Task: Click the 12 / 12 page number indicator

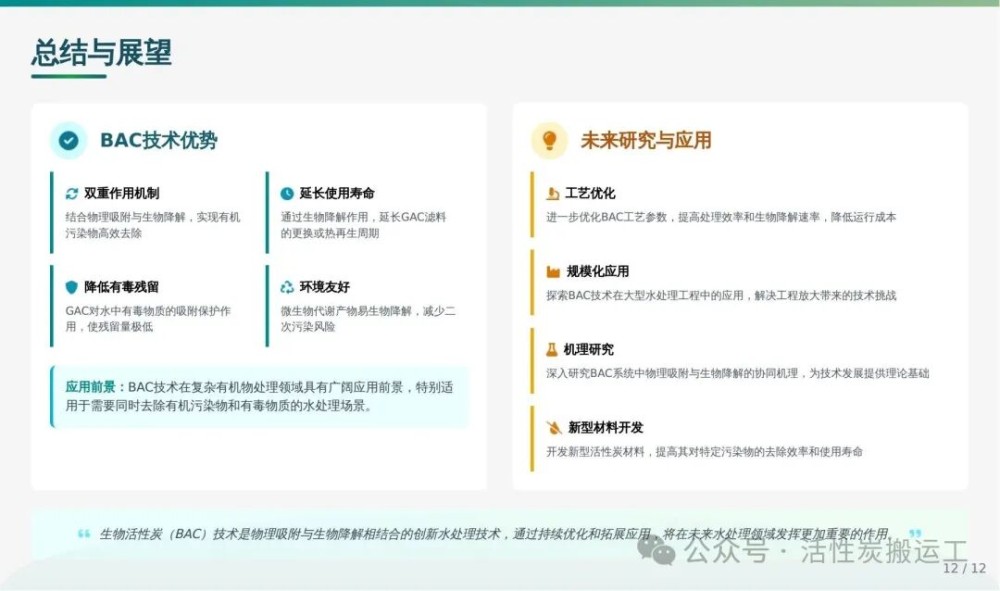Action: (965, 568)
